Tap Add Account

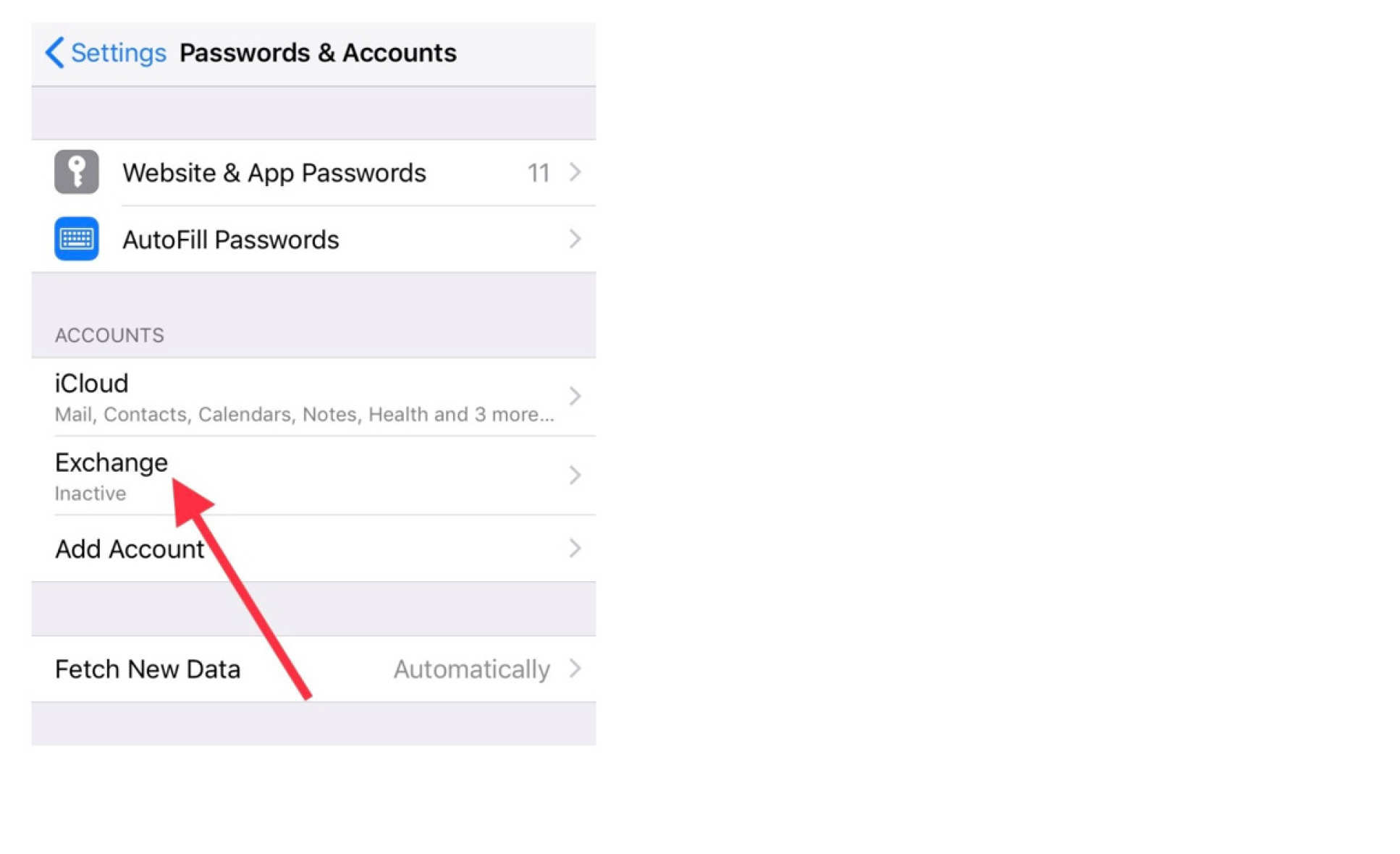point(130,549)
